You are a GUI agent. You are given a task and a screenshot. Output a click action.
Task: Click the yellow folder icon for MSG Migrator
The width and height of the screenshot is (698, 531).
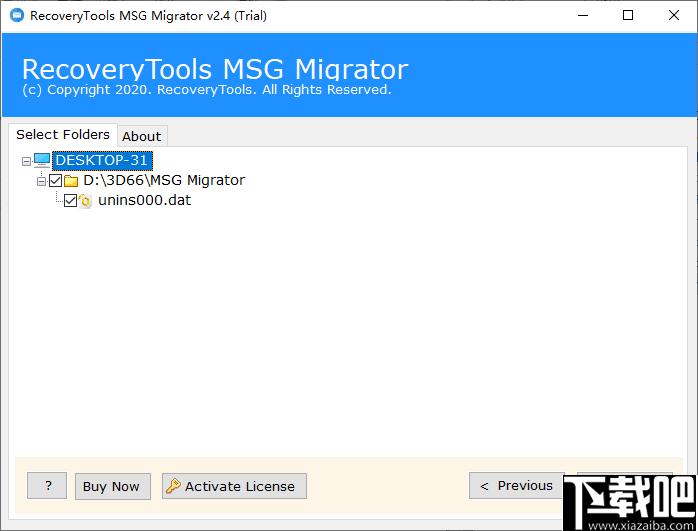(x=71, y=181)
